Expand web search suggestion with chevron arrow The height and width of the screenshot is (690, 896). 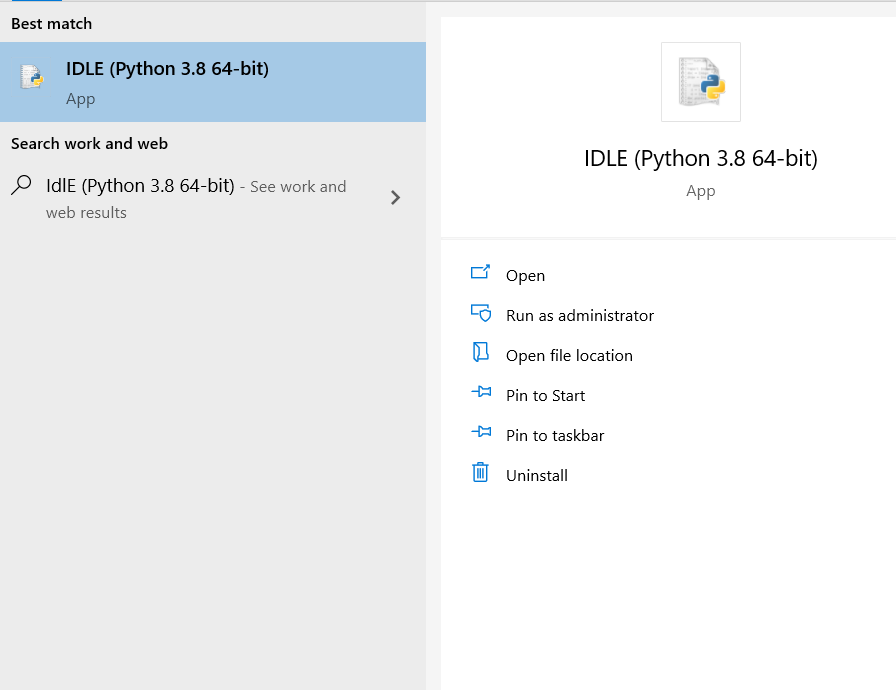click(x=395, y=198)
